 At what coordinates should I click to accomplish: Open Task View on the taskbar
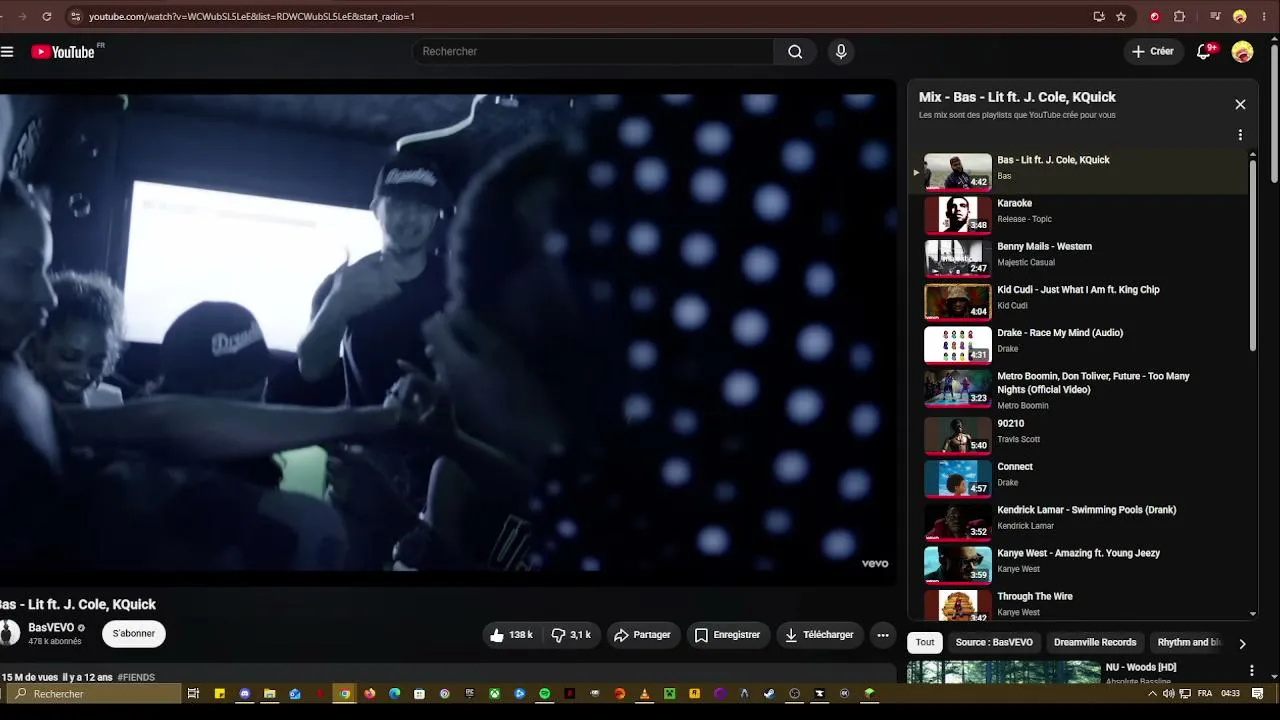coord(193,694)
